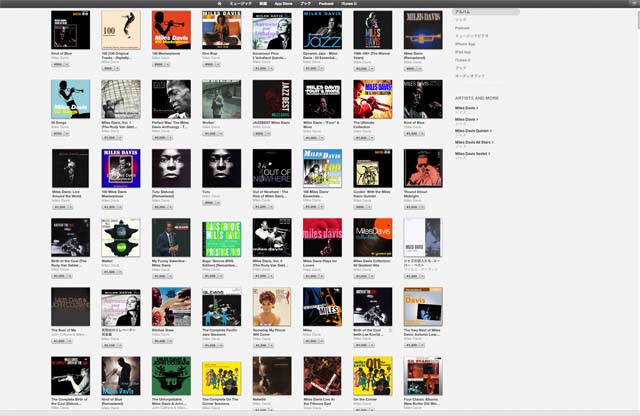Screen dimensions: 640x416
Task: Click the price button under Out of Nowhere
Action: [x=263, y=207]
